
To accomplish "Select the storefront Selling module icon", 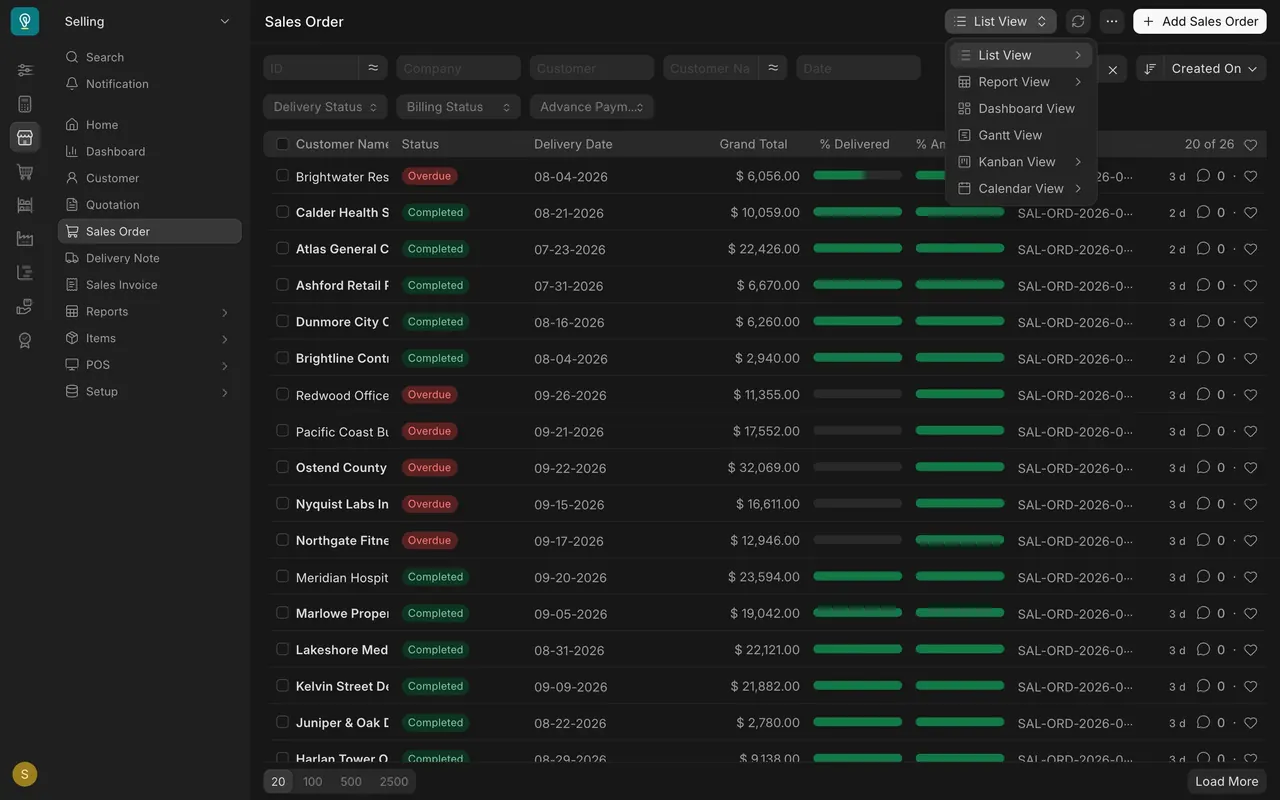I will 25,138.
